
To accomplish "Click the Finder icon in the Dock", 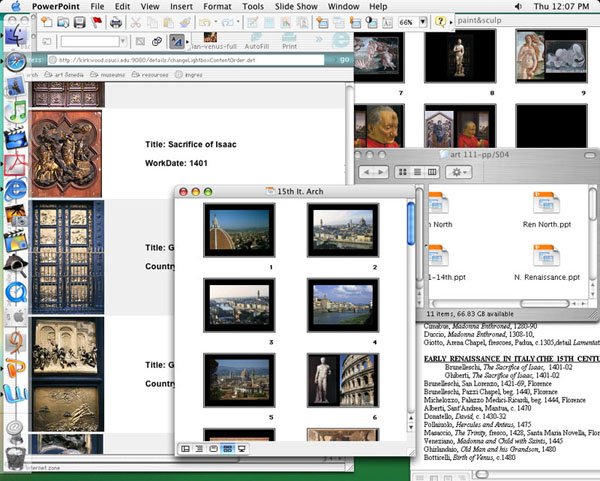I will 15,36.
